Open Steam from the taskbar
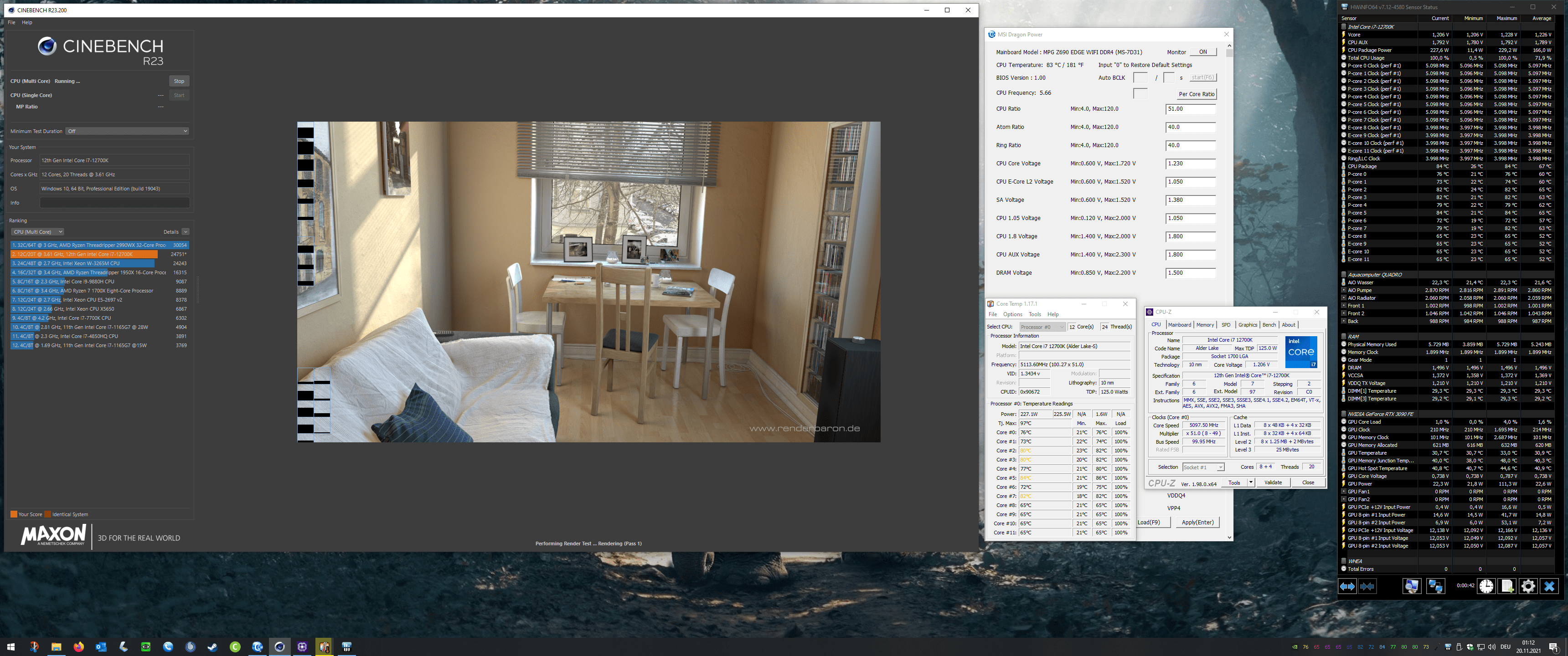This screenshot has height=656, width=1568. [212, 647]
